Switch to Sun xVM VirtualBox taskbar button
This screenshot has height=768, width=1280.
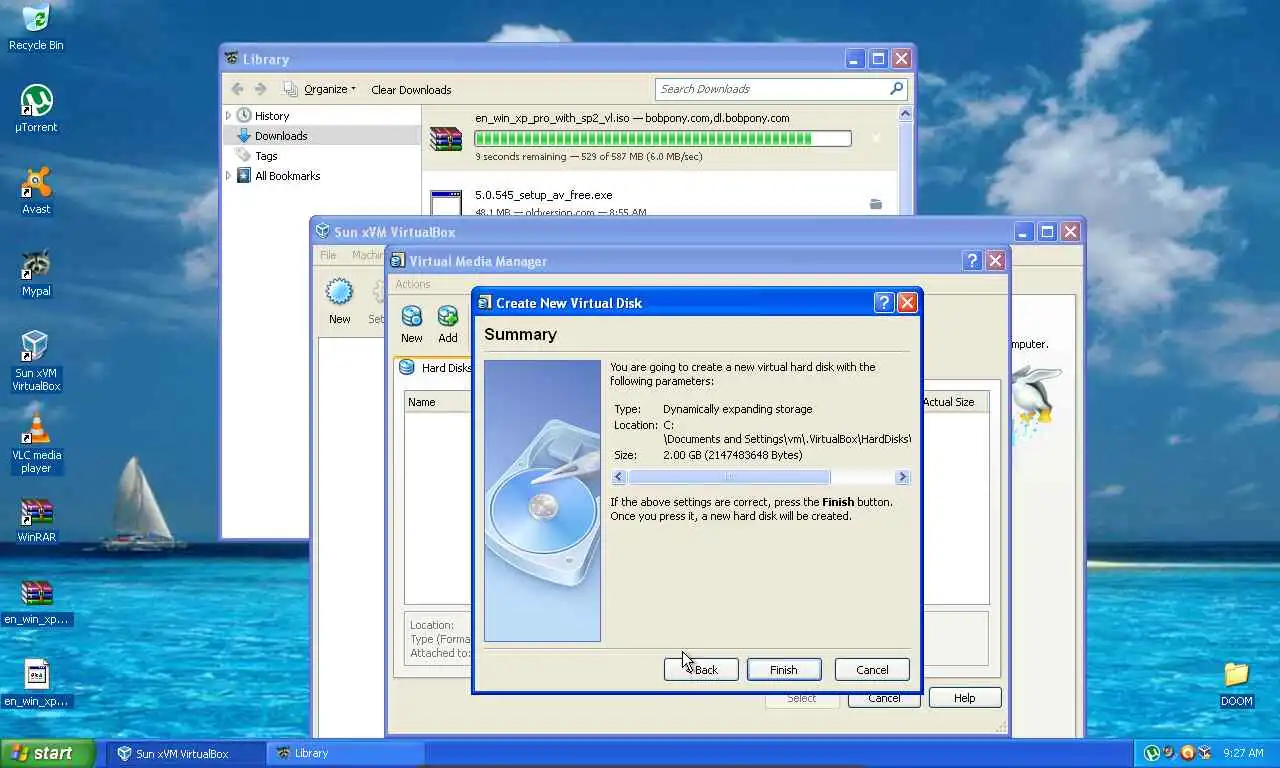point(186,753)
